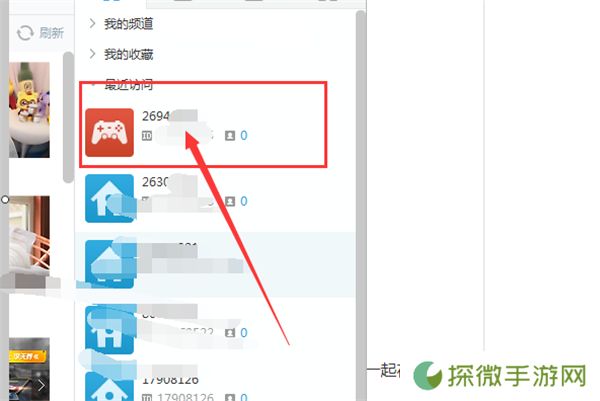The width and height of the screenshot is (600, 401).
Task: Collapse the 最近访问 section
Action: [x=92, y=85]
